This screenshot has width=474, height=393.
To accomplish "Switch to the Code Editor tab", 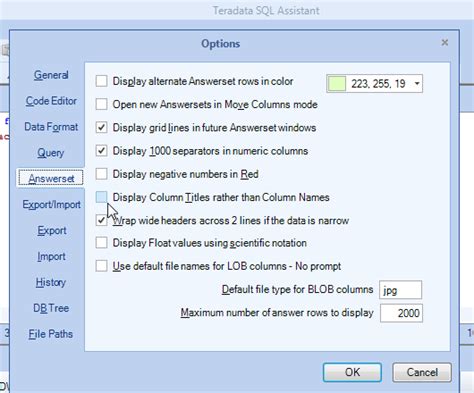I will point(51,101).
